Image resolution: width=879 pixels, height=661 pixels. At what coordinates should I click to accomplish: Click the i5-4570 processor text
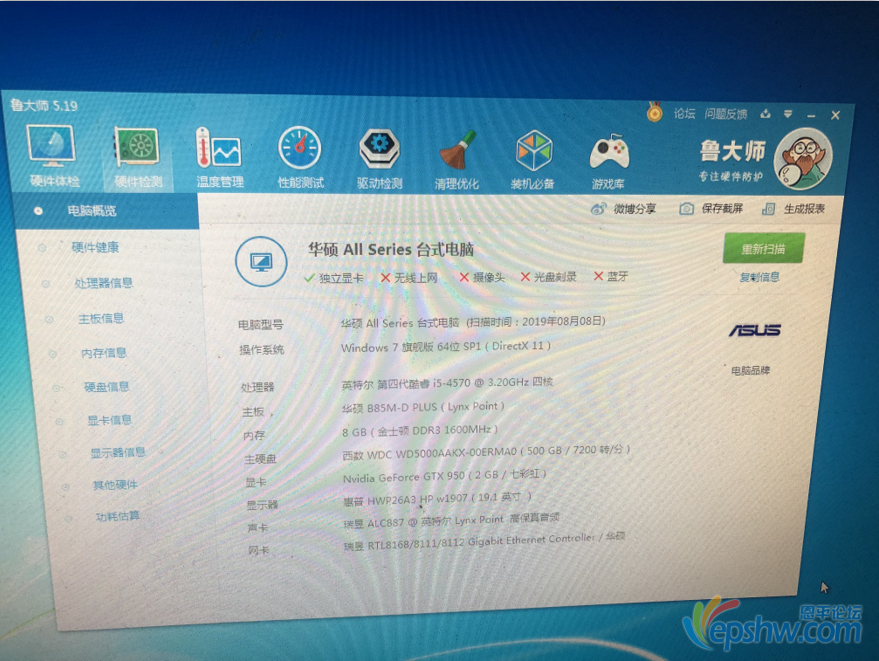point(447,383)
